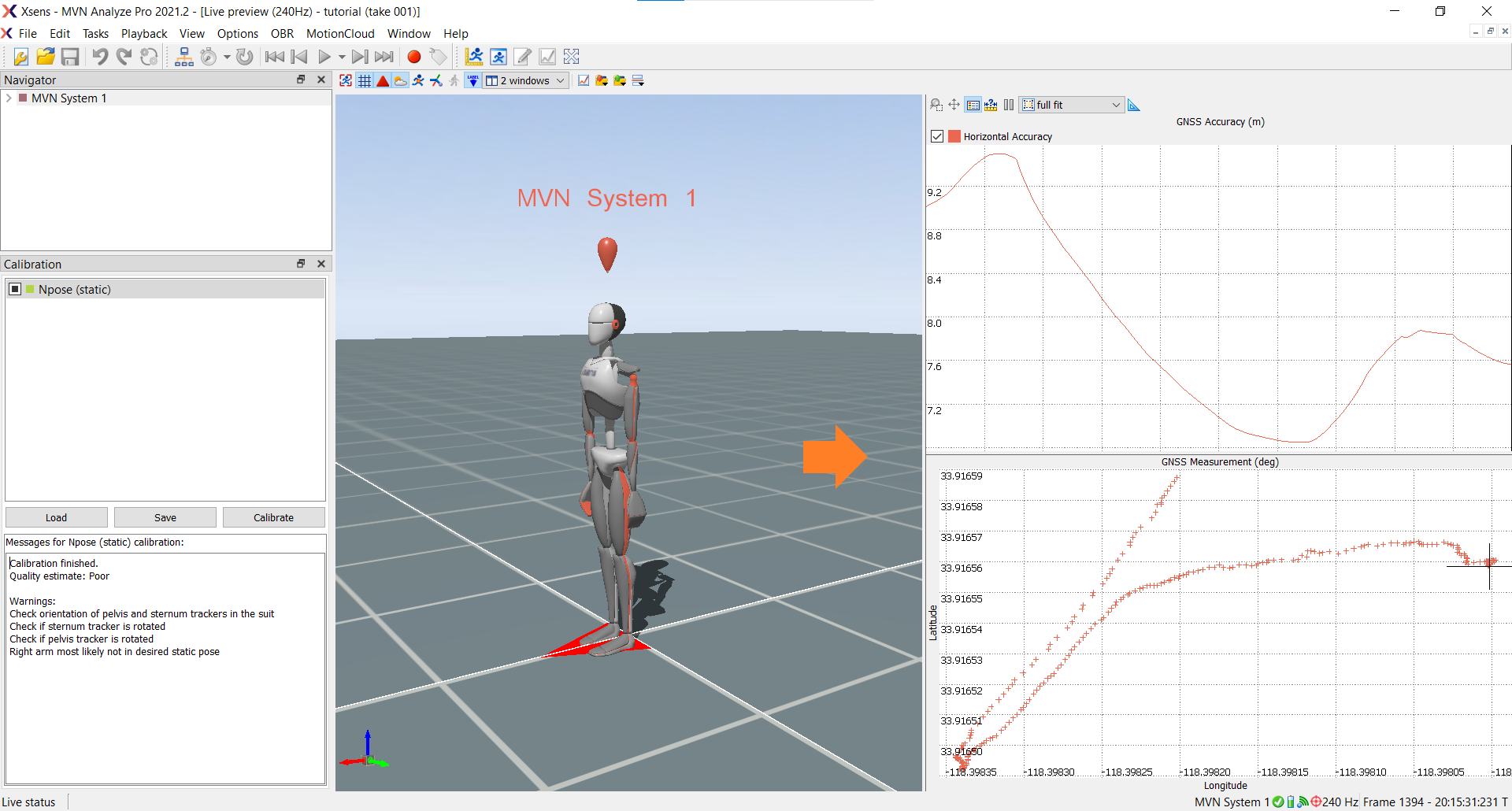Expand the MVN System 1 tree node

(x=9, y=98)
